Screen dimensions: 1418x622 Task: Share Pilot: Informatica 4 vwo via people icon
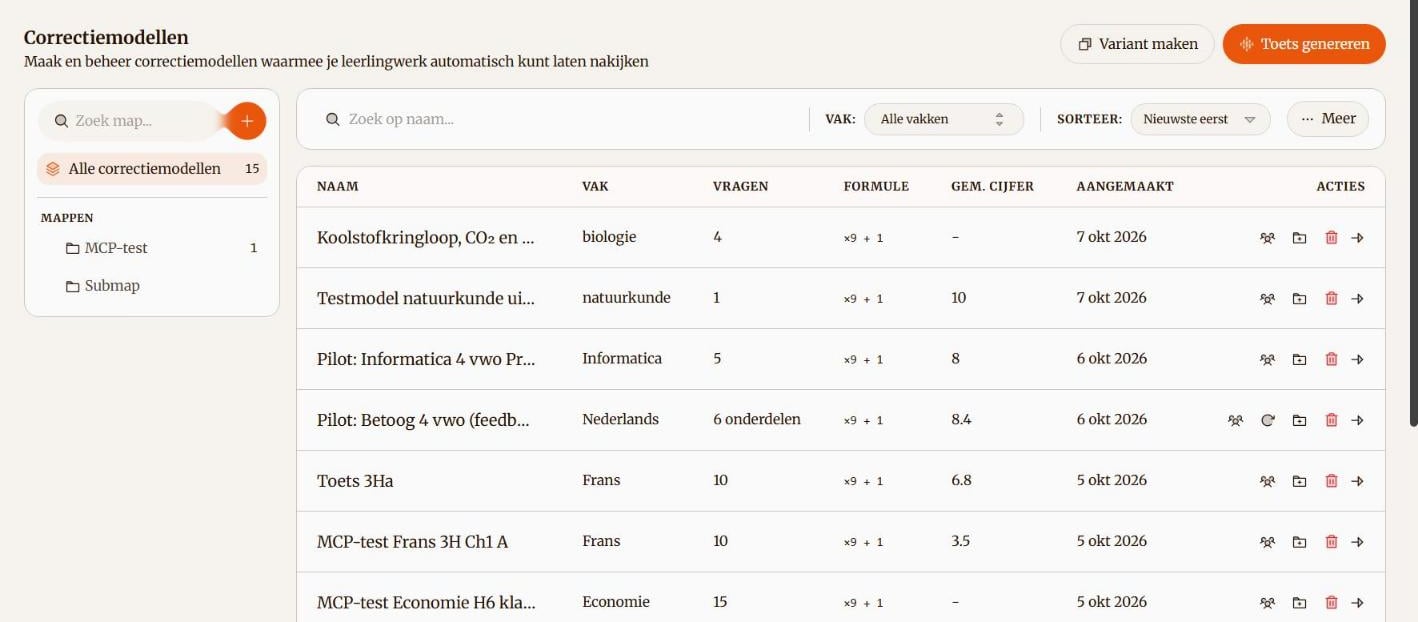1267,360
